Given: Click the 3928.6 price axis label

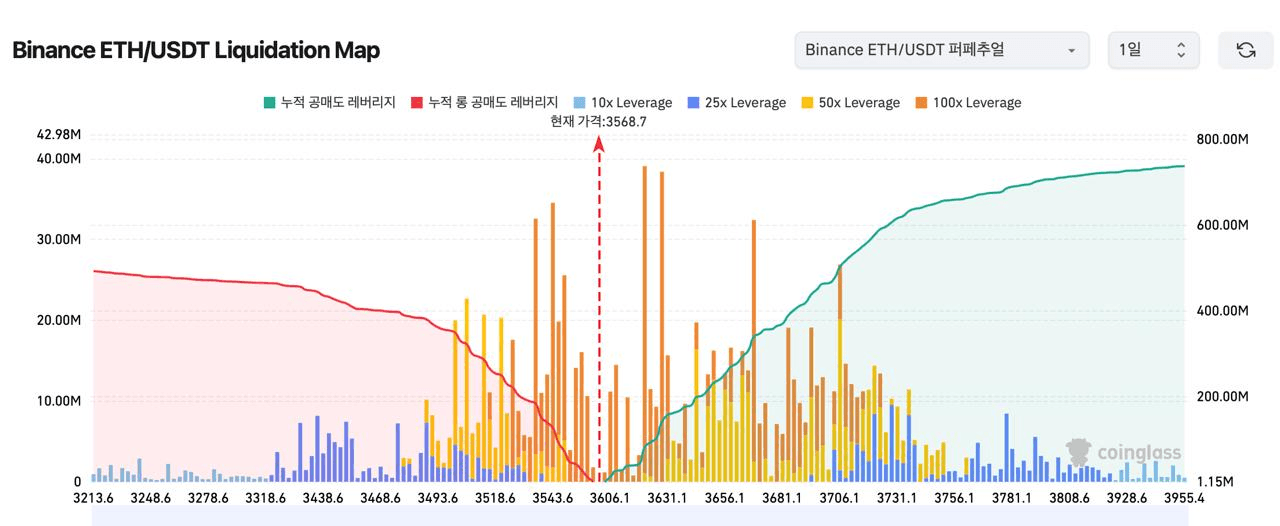Looking at the screenshot, I should 1125,497.
